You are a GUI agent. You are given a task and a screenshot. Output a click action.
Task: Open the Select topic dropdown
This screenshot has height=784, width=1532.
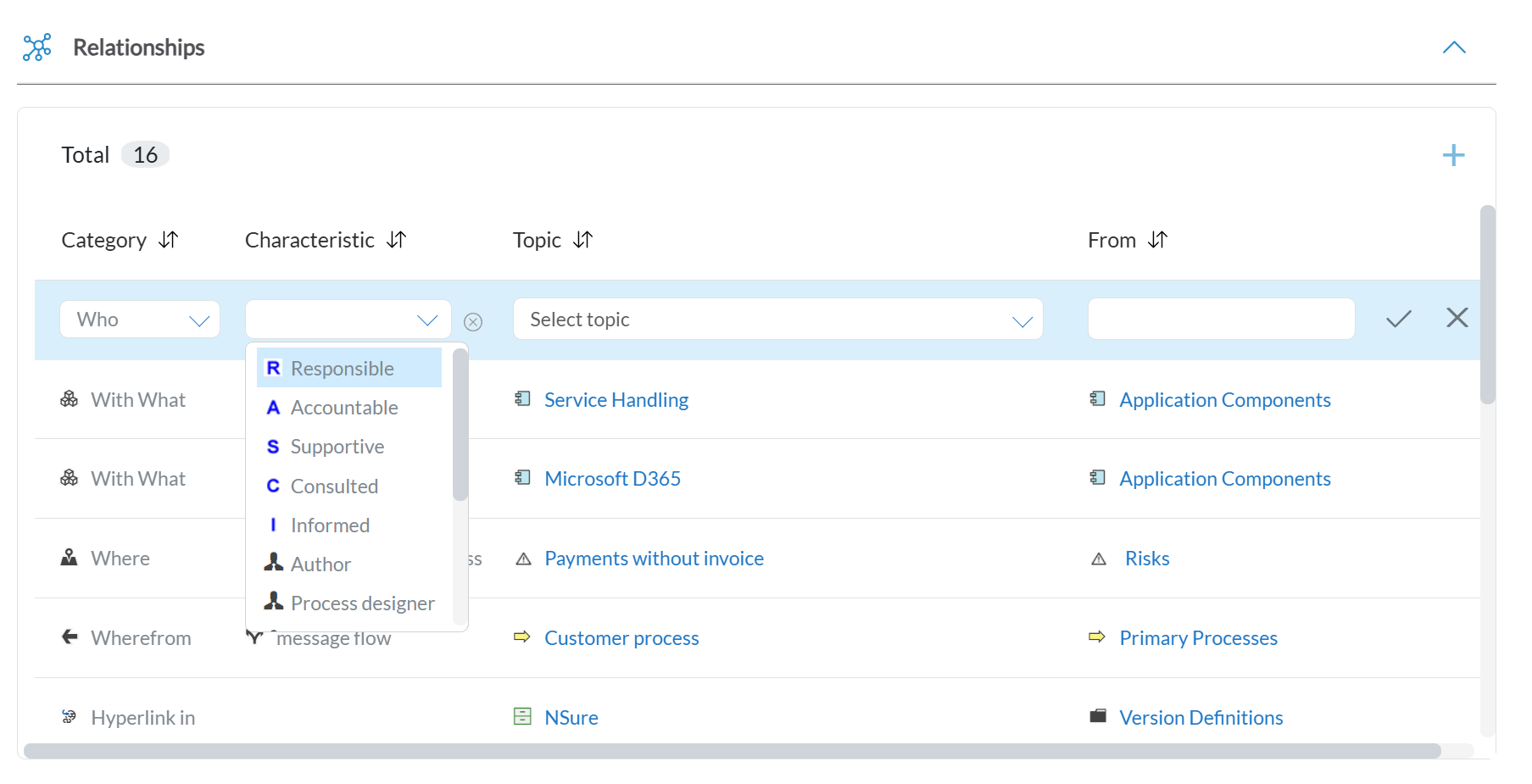pyautogui.click(x=777, y=320)
